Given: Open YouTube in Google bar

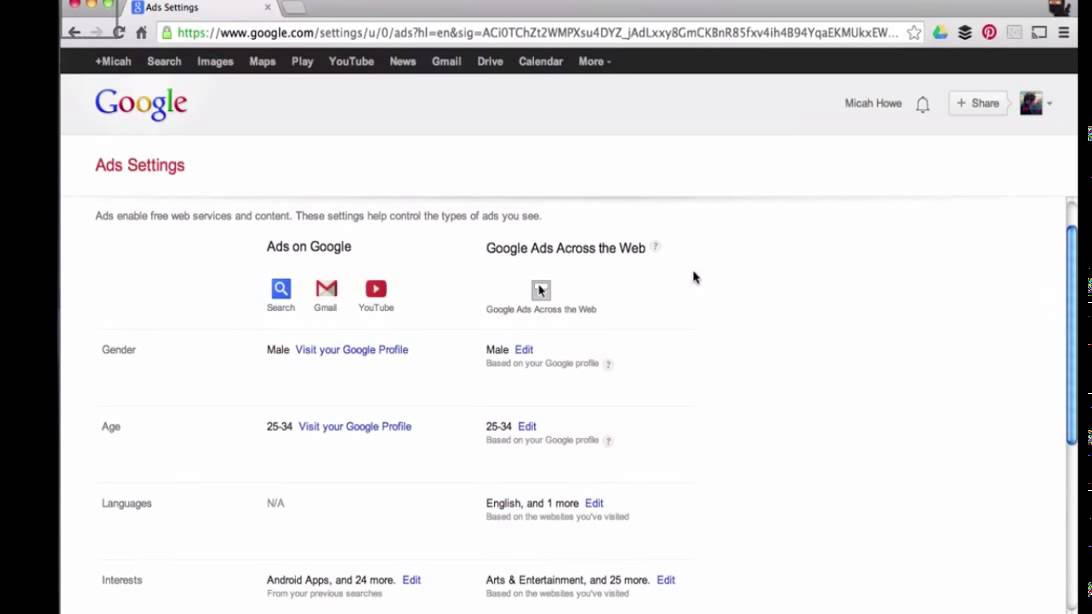Looking at the screenshot, I should (x=351, y=61).
